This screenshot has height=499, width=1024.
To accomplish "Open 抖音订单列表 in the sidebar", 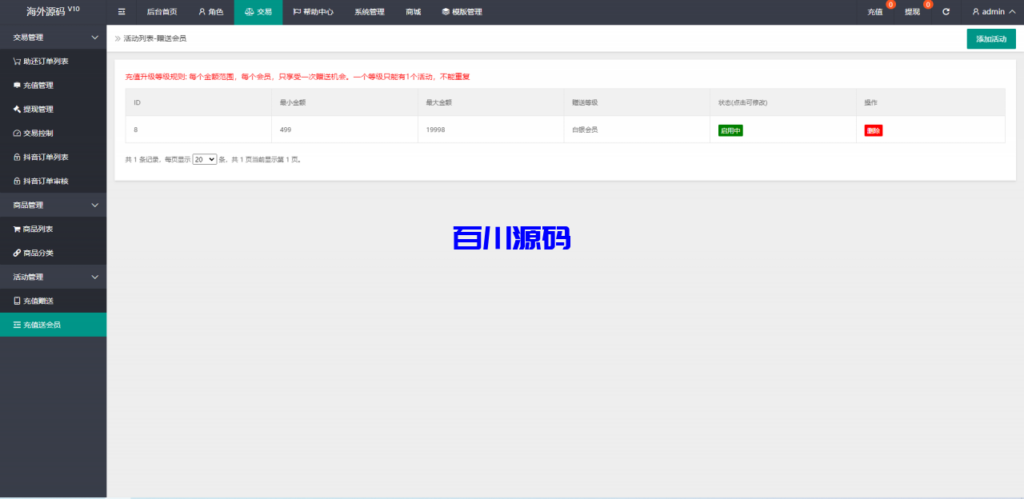I will 53,157.
